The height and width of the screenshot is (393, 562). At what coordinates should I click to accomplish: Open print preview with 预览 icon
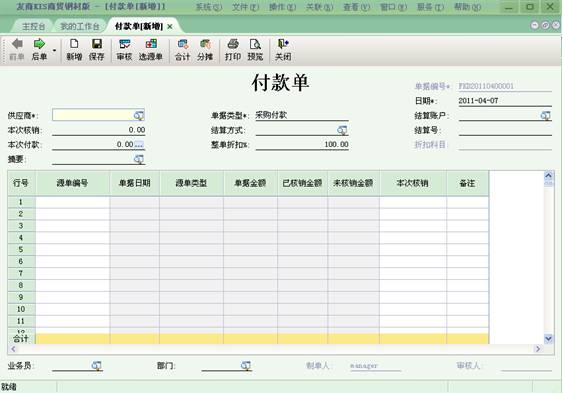(x=255, y=49)
